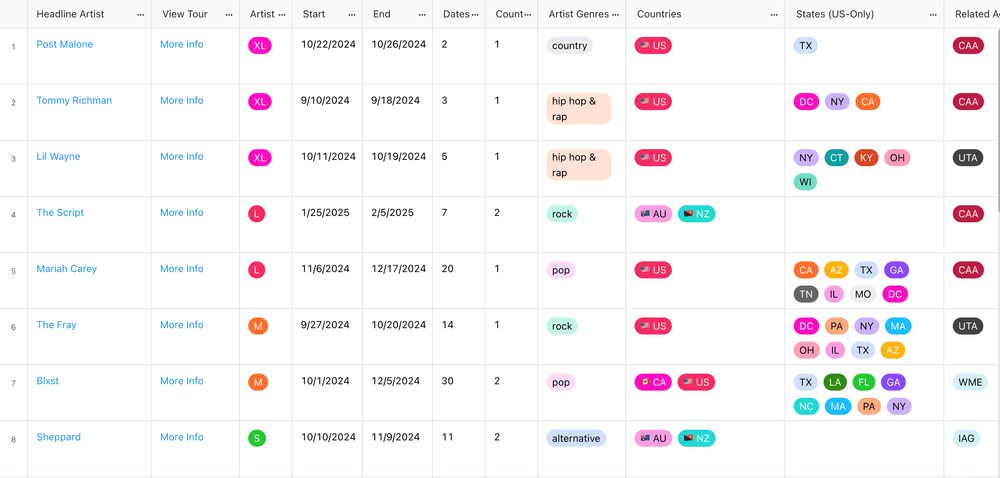The height and width of the screenshot is (478, 1000).
Task: Click the WME agency tag in Blxst row
Action: pos(970,382)
